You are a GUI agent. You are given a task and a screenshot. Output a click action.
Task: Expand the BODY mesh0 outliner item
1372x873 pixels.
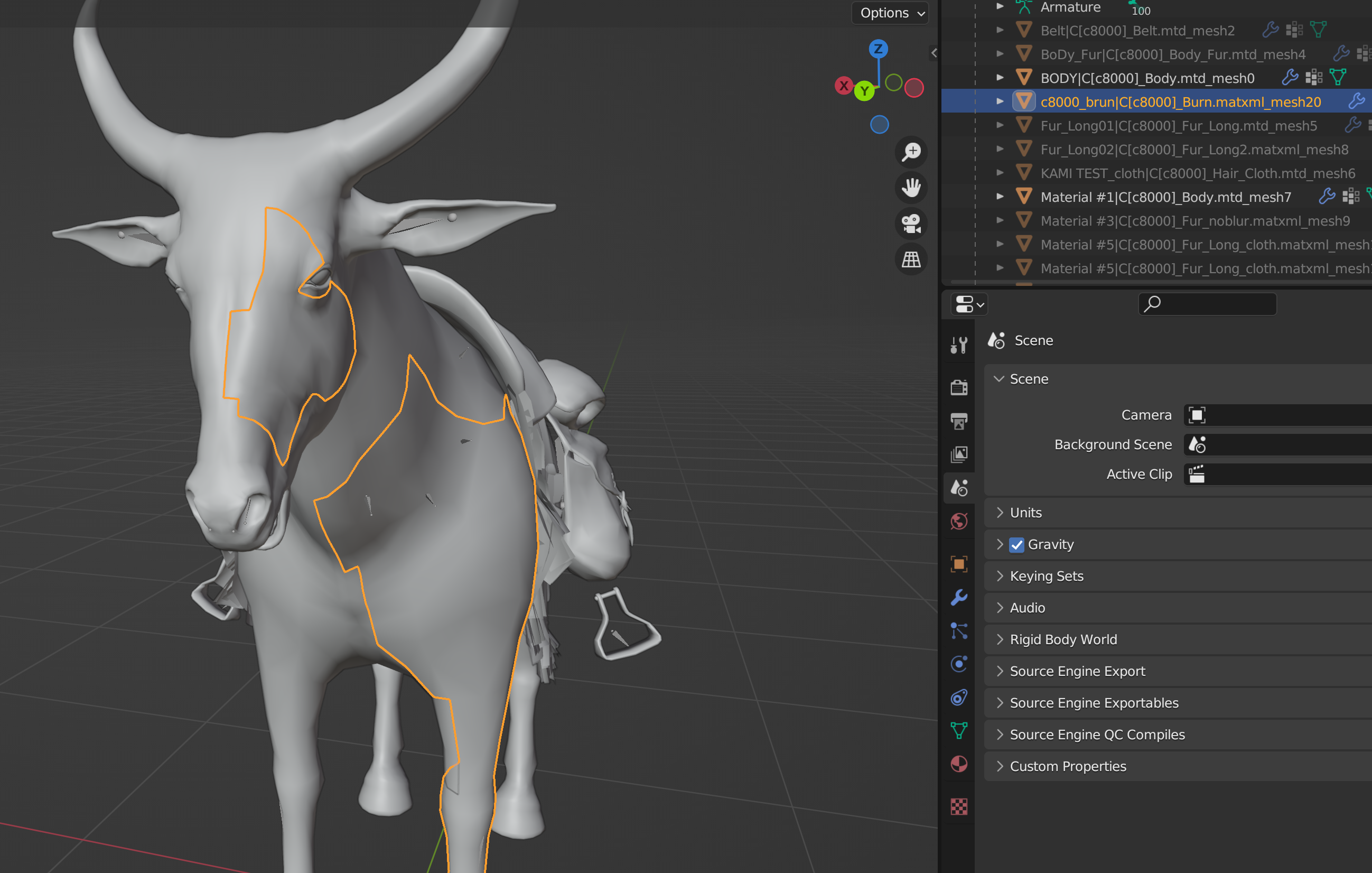pyautogui.click(x=1000, y=78)
